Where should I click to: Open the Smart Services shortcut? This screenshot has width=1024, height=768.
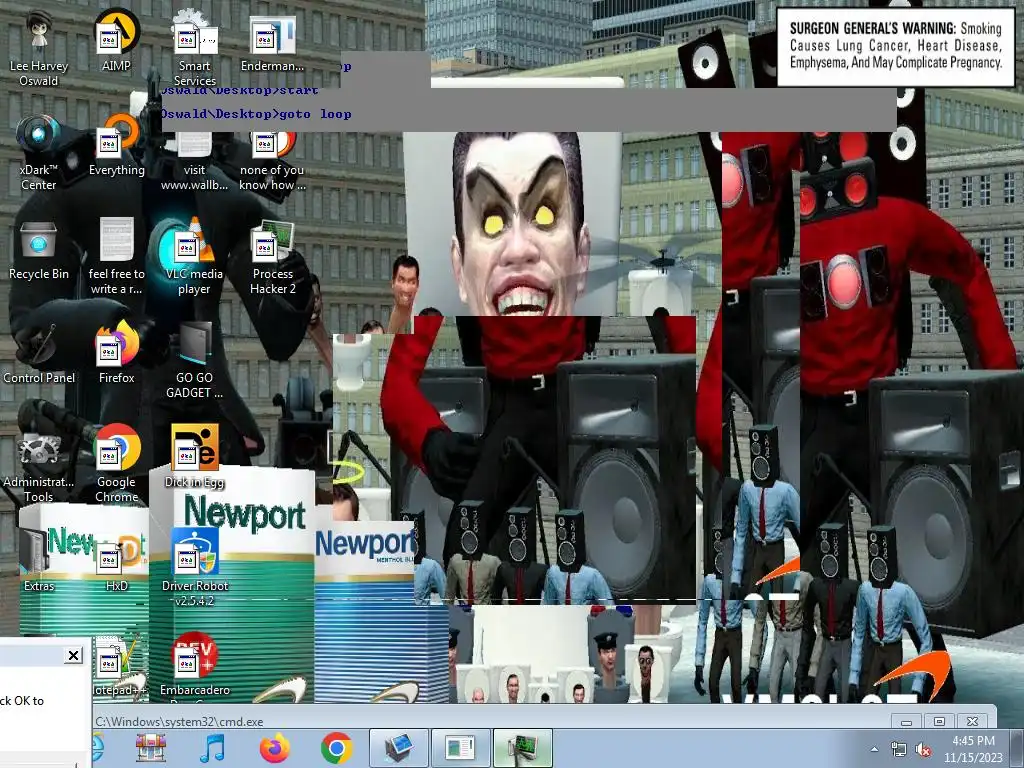[195, 47]
